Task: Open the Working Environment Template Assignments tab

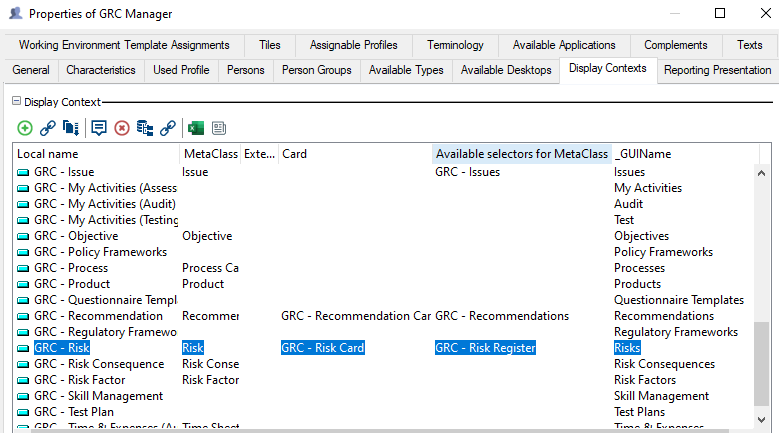Action: pyautogui.click(x=124, y=45)
